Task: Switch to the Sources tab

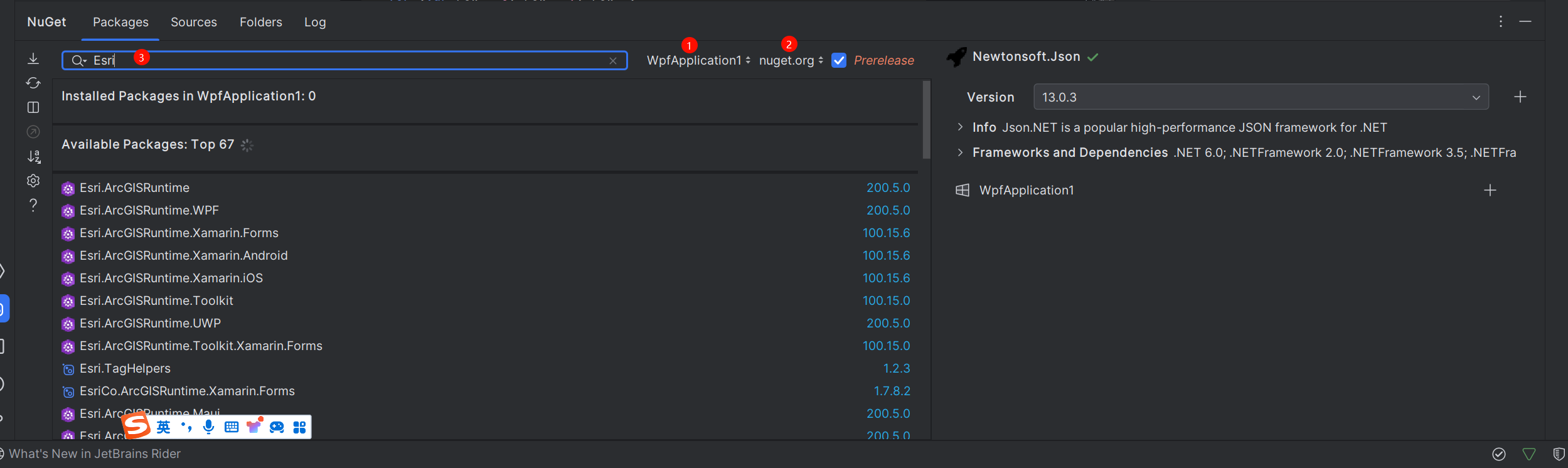Action: pos(194,22)
